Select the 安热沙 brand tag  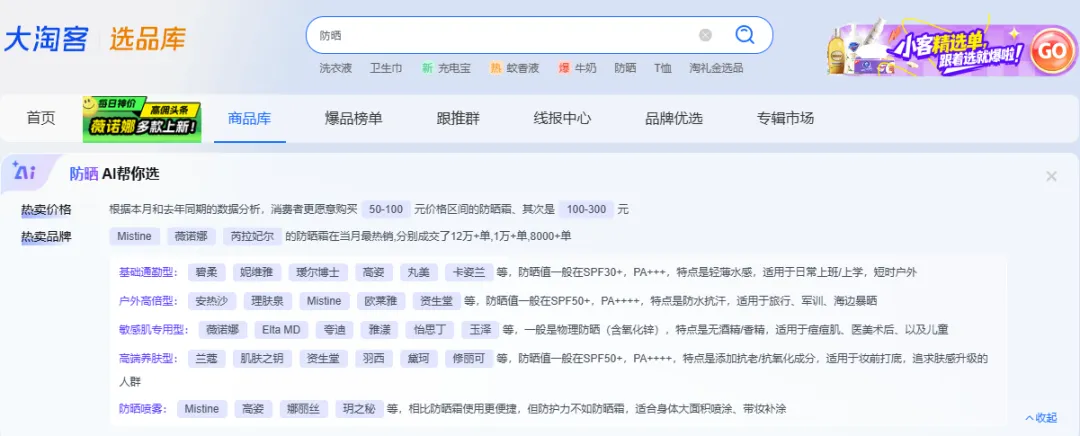[x=211, y=301]
